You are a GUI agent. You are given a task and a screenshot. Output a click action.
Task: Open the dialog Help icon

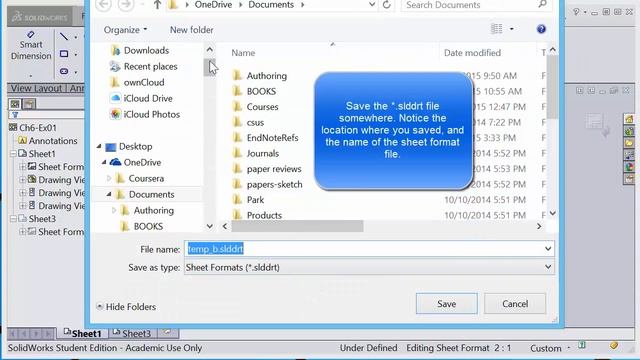click(x=541, y=29)
